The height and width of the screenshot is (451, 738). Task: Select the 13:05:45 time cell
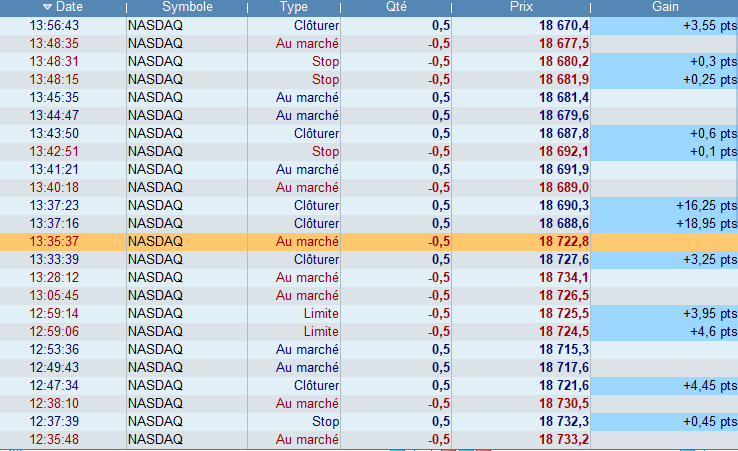(54, 295)
